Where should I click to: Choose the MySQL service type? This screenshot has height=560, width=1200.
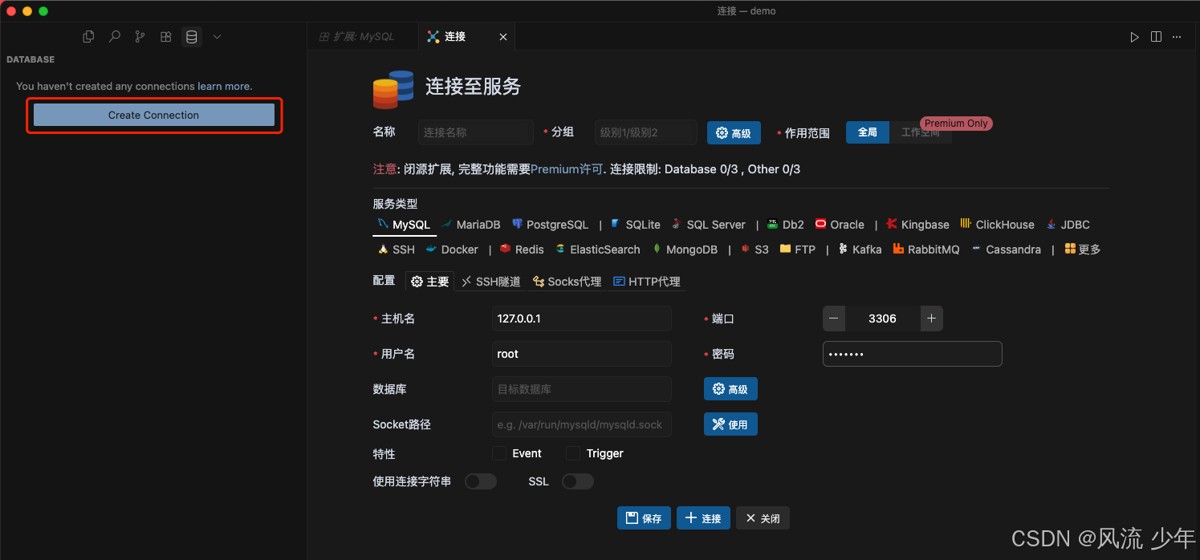click(x=403, y=225)
